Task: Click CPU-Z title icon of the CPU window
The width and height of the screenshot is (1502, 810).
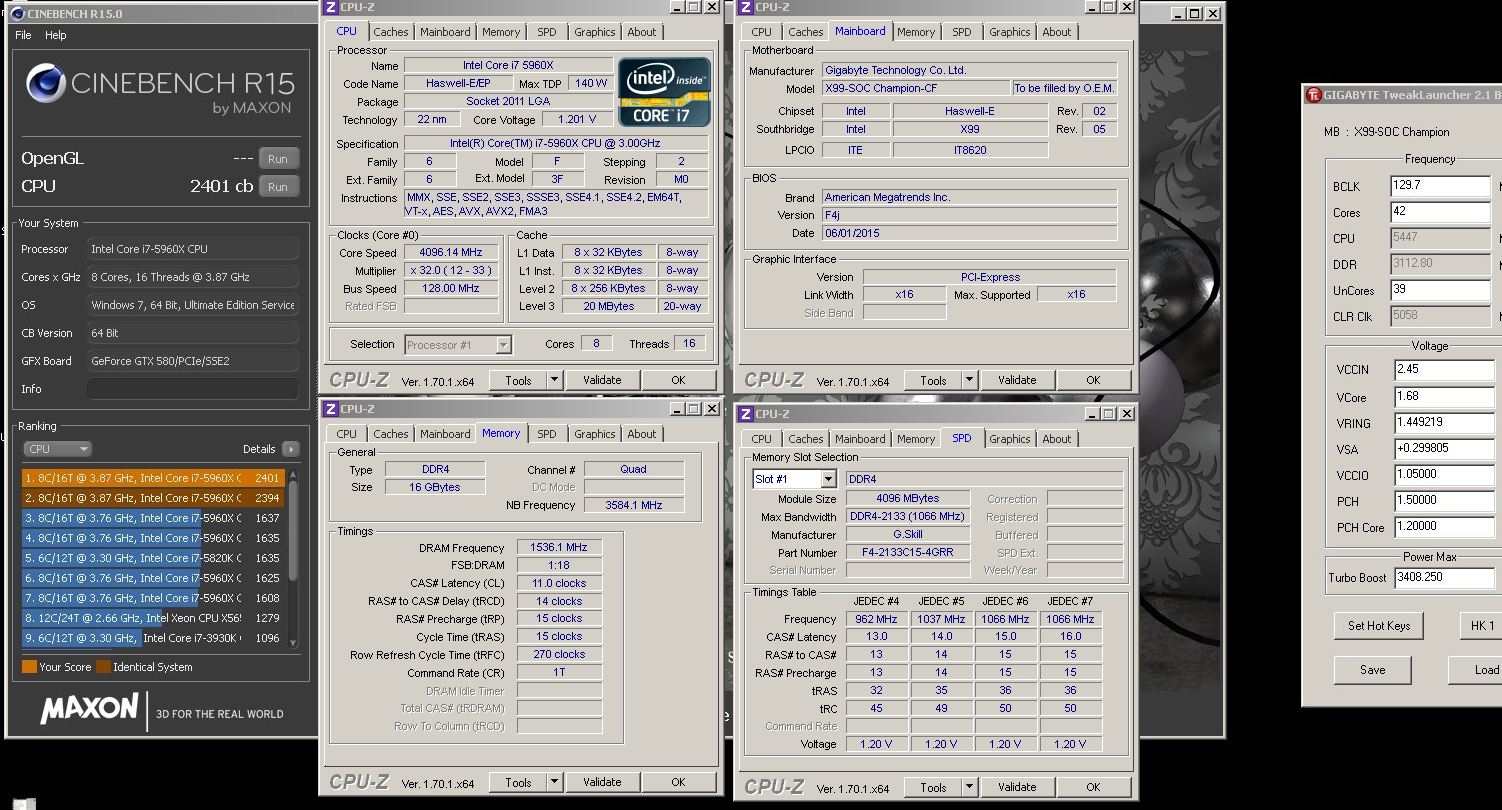Action: [332, 7]
